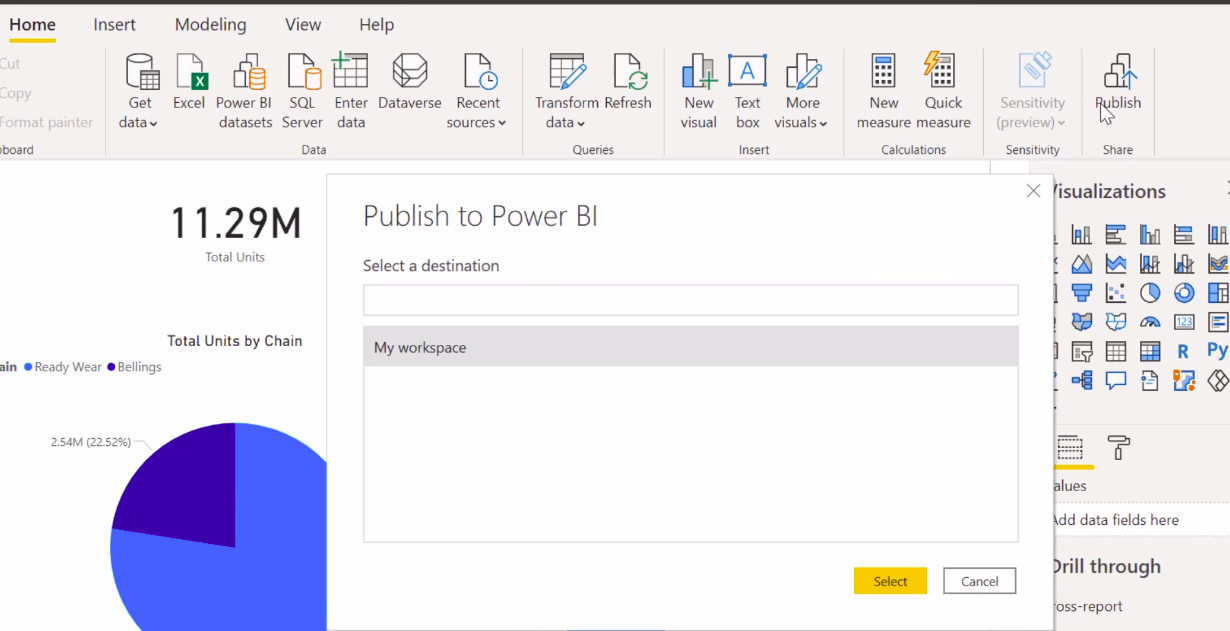The width and height of the screenshot is (1230, 631).
Task: Choose the clustered column chart visual
Action: pos(1150,235)
